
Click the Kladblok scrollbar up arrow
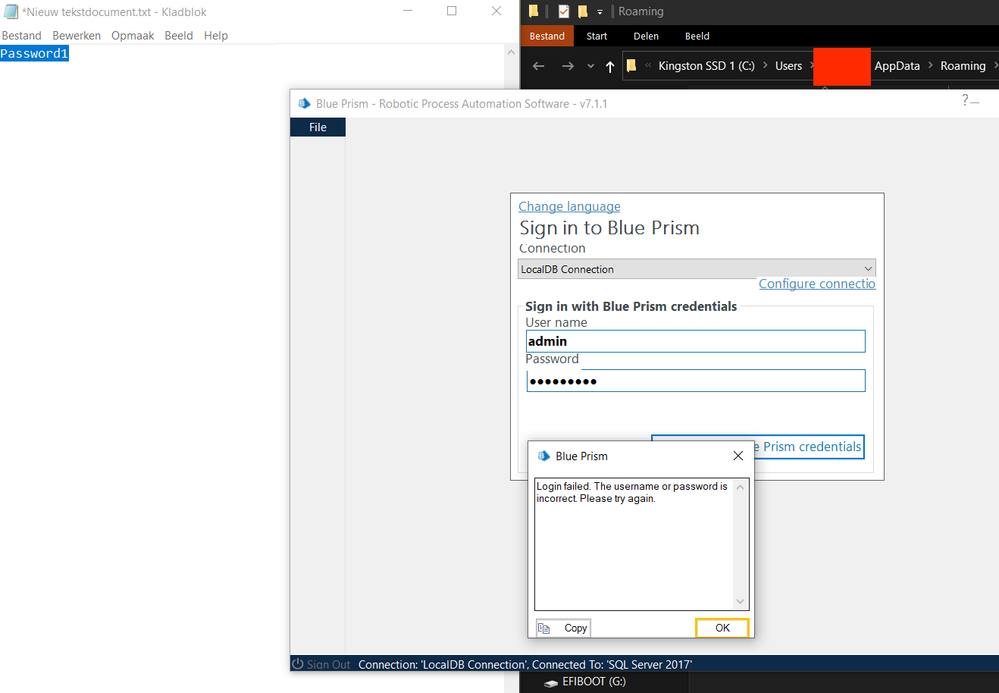point(511,52)
